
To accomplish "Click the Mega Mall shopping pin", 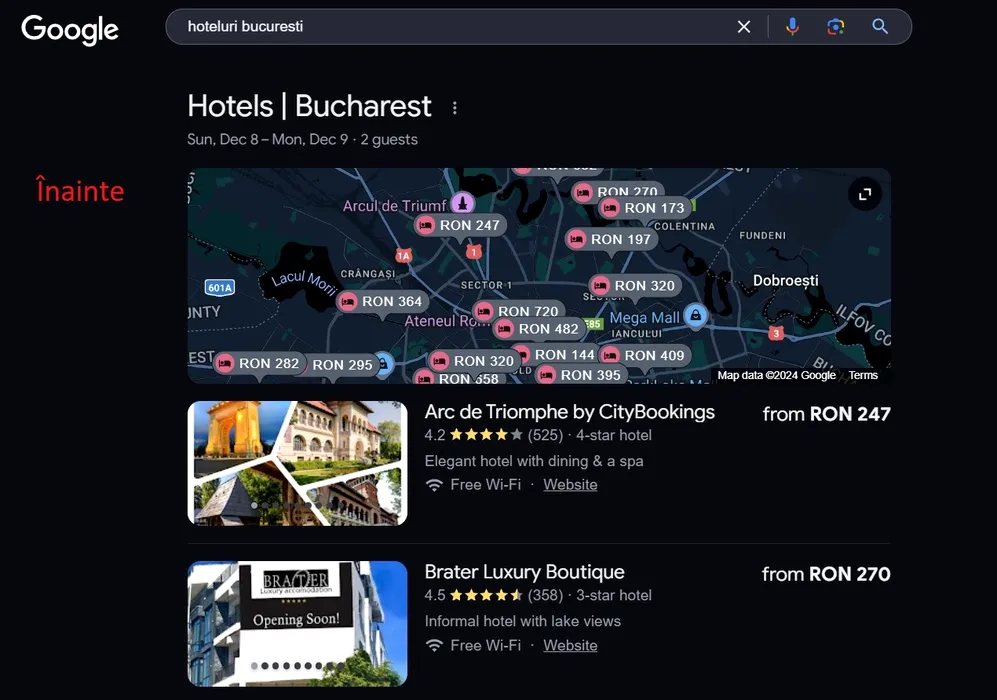I will click(696, 315).
